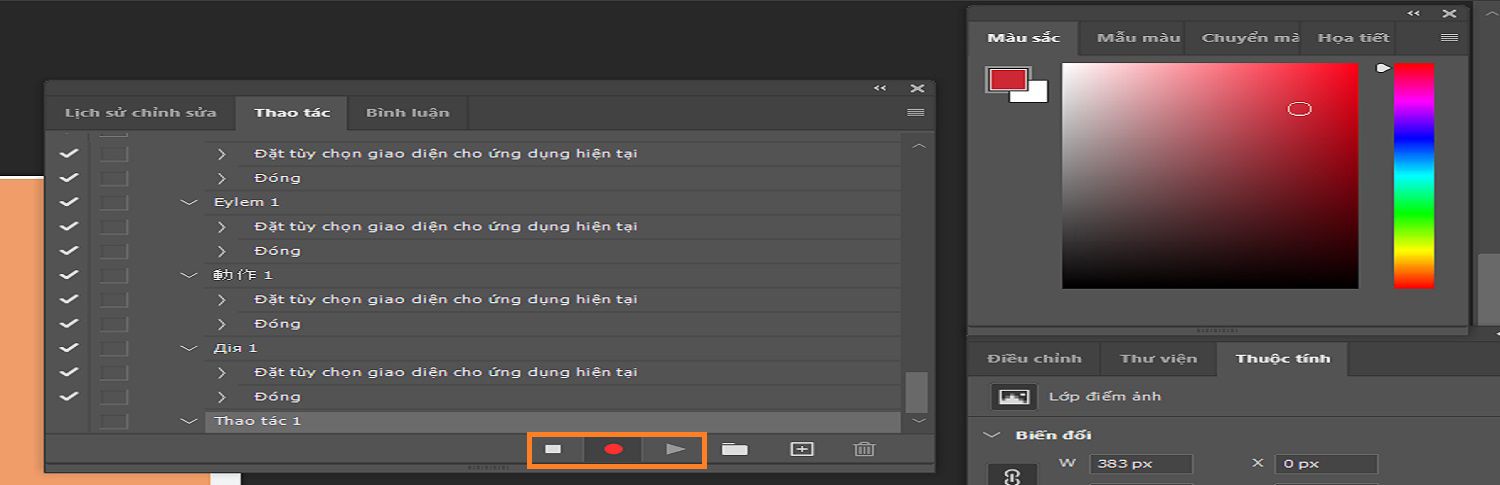Collapse the Eylem 1 action set
This screenshot has height=485, width=1500.
pos(189,202)
